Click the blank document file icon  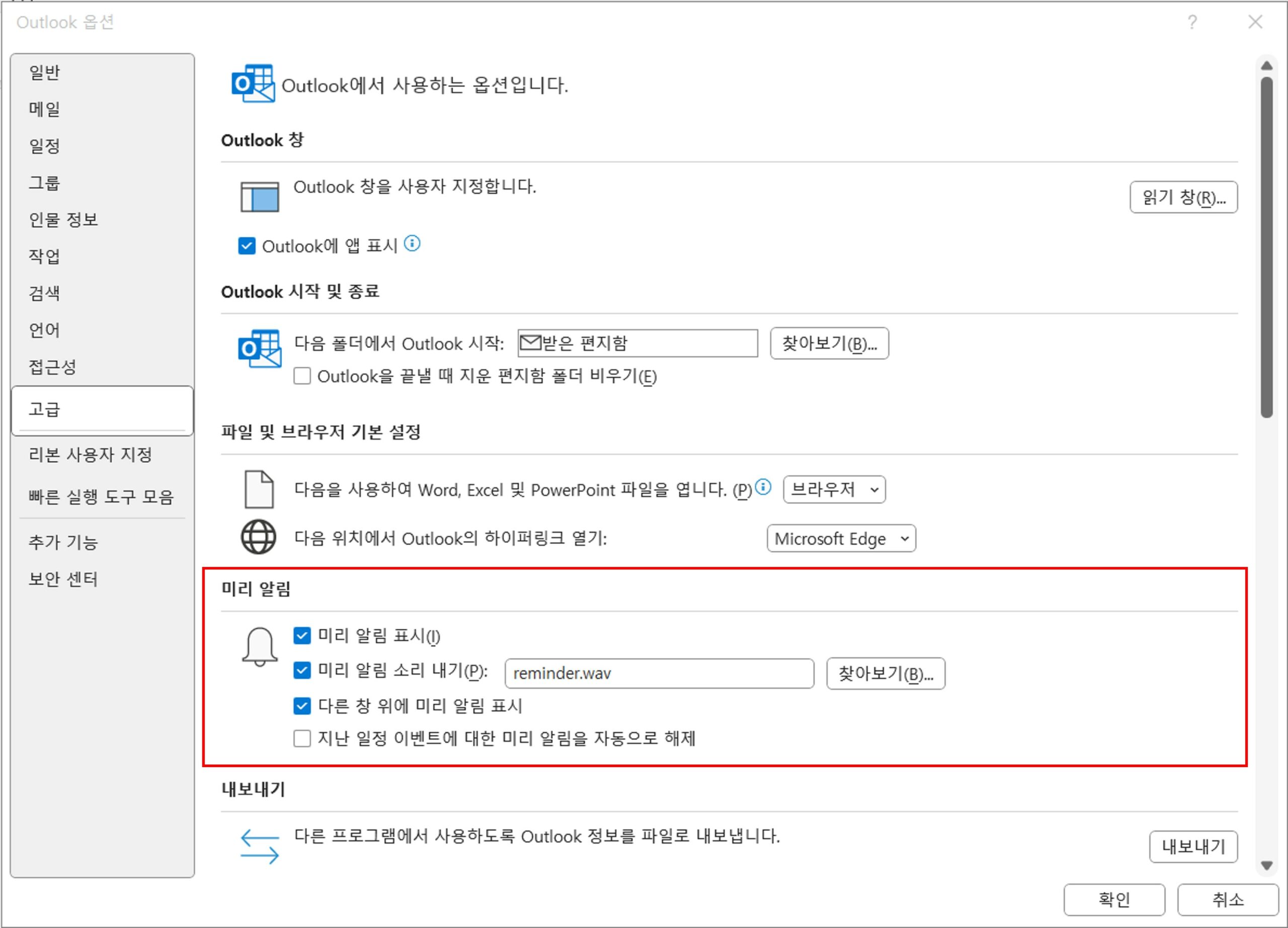(259, 489)
